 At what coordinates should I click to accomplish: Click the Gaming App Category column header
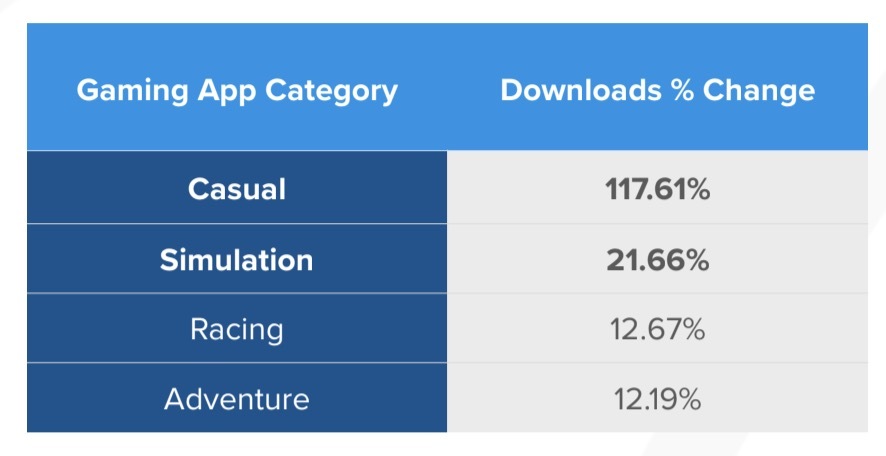237,87
